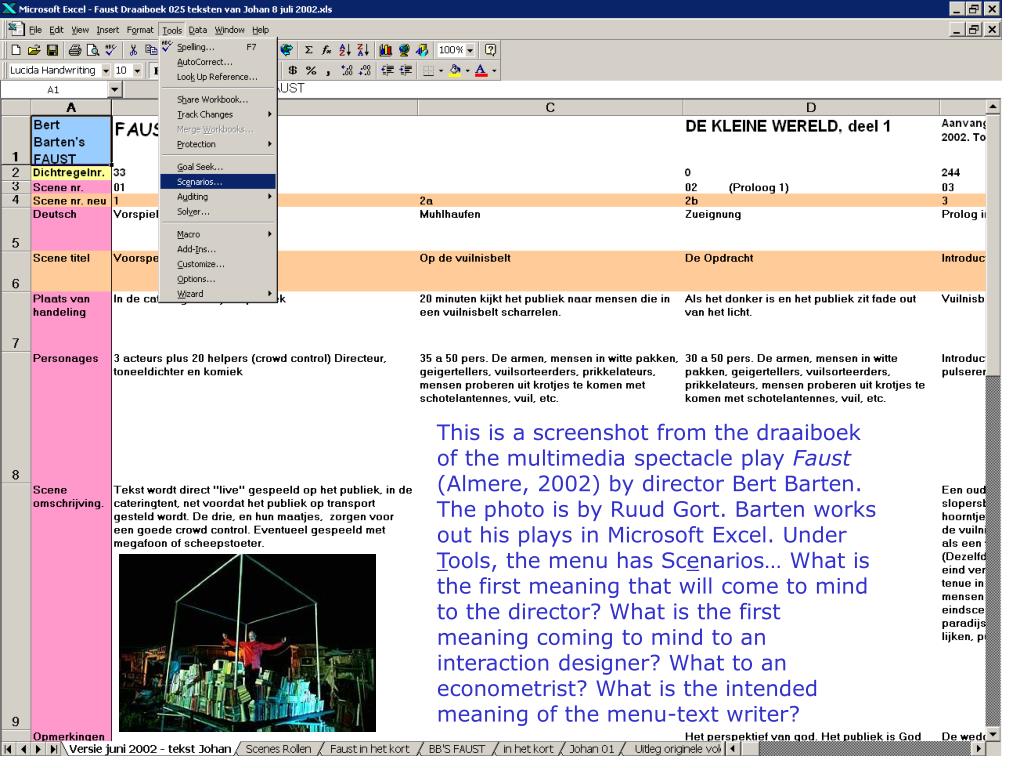
Task: Open Add-Ins... dialog entry
Action: point(217,249)
